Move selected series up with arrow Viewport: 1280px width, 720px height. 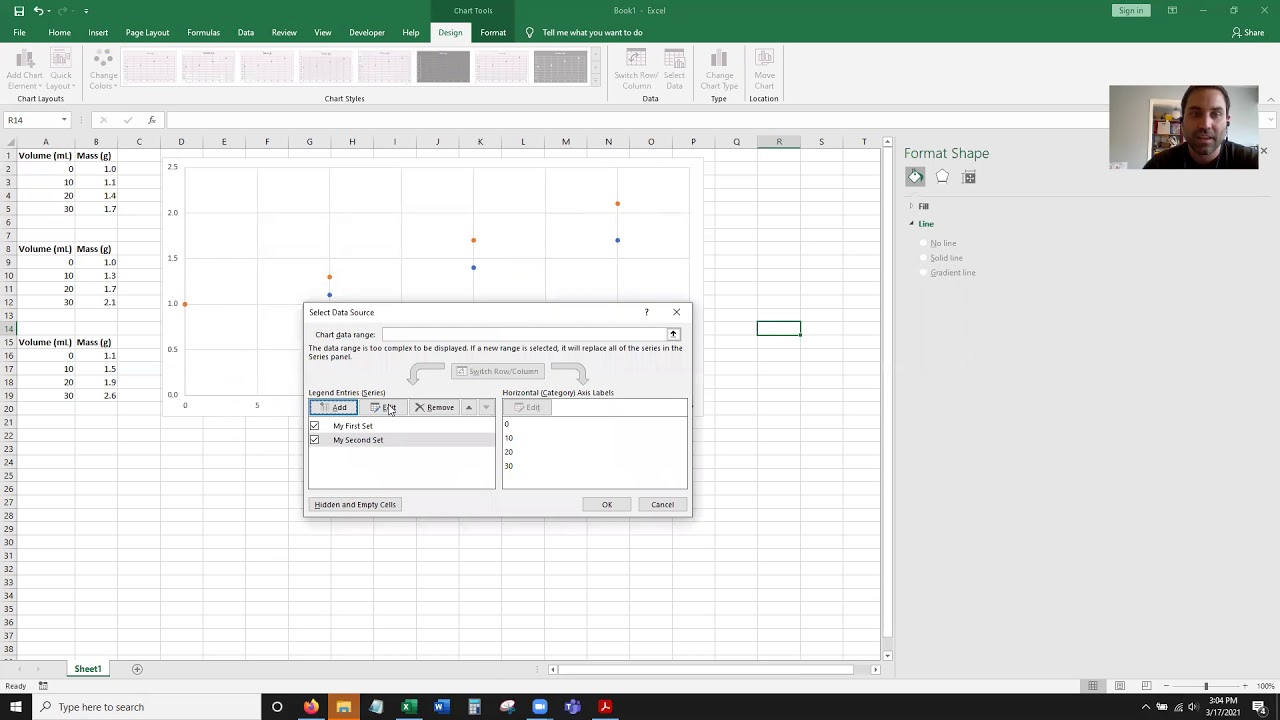tap(468, 407)
